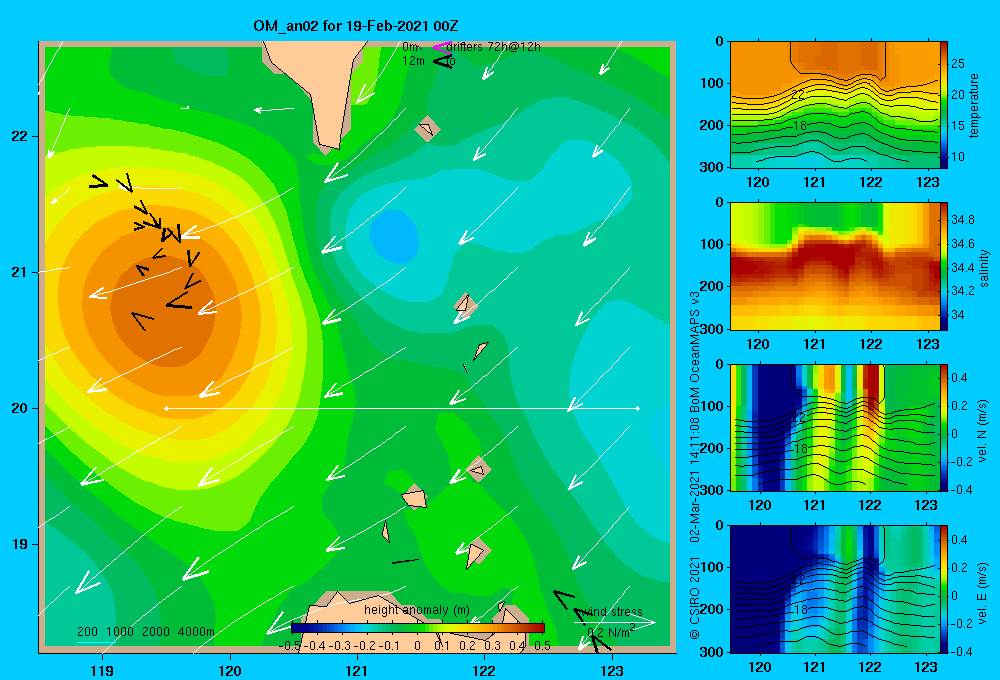Viewport: 1000px width, 680px height.
Task: Click the -0.5 tick on height anomaly scale
Action: coord(290,646)
